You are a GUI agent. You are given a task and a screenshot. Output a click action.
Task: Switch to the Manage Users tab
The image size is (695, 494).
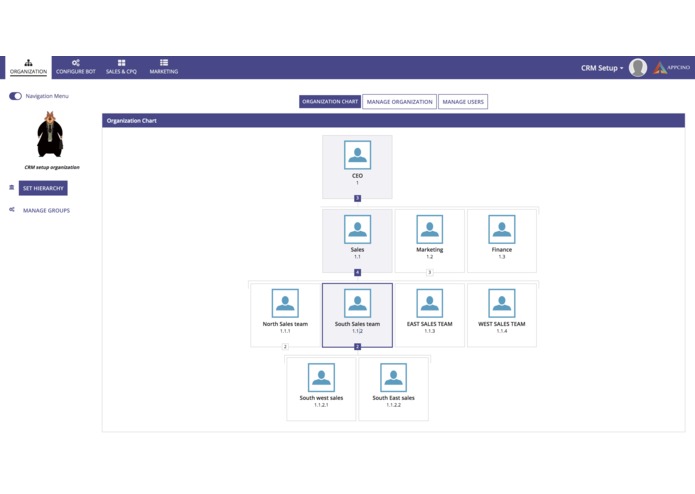[463, 101]
